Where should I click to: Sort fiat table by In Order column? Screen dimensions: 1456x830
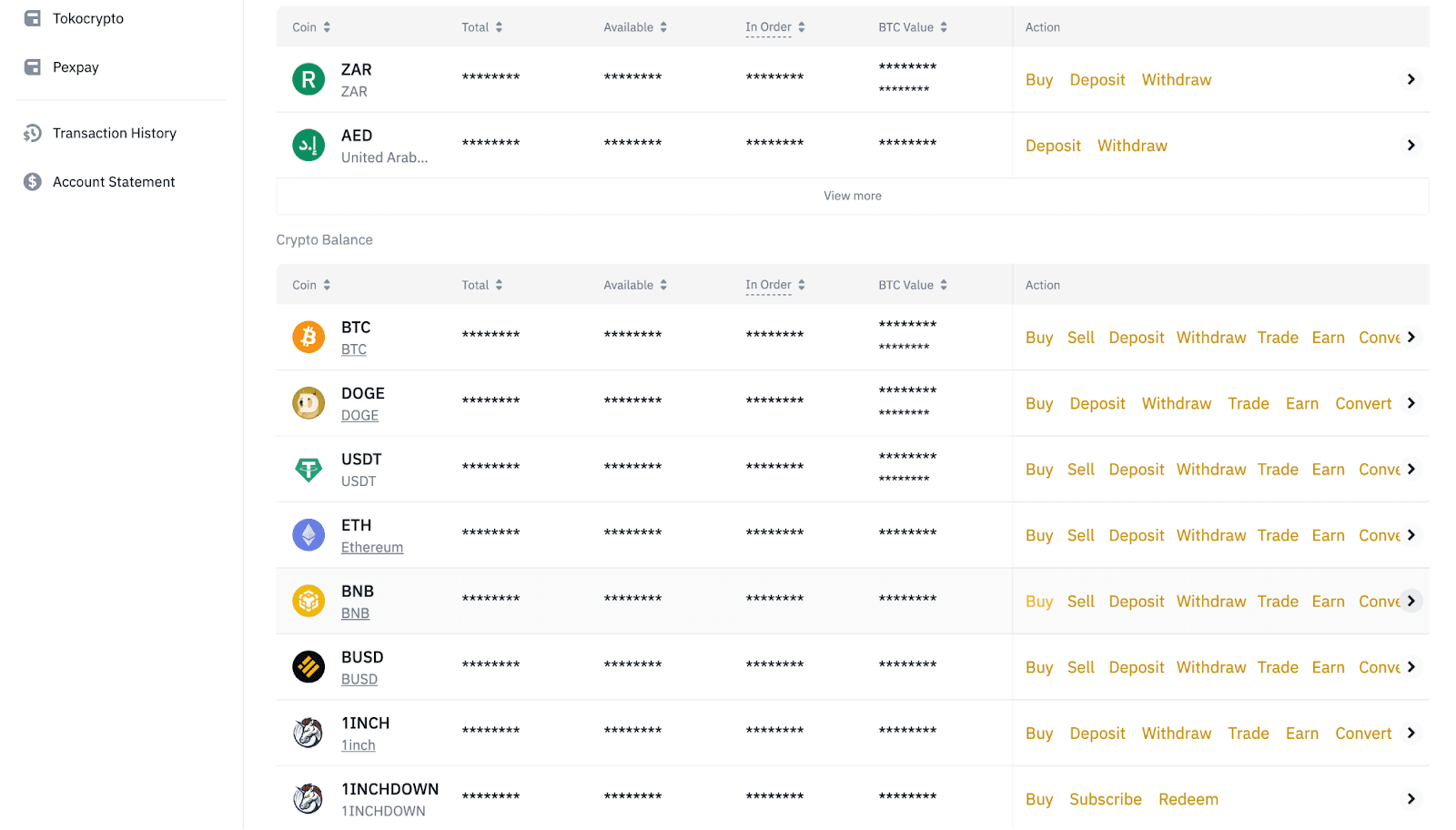pos(802,27)
